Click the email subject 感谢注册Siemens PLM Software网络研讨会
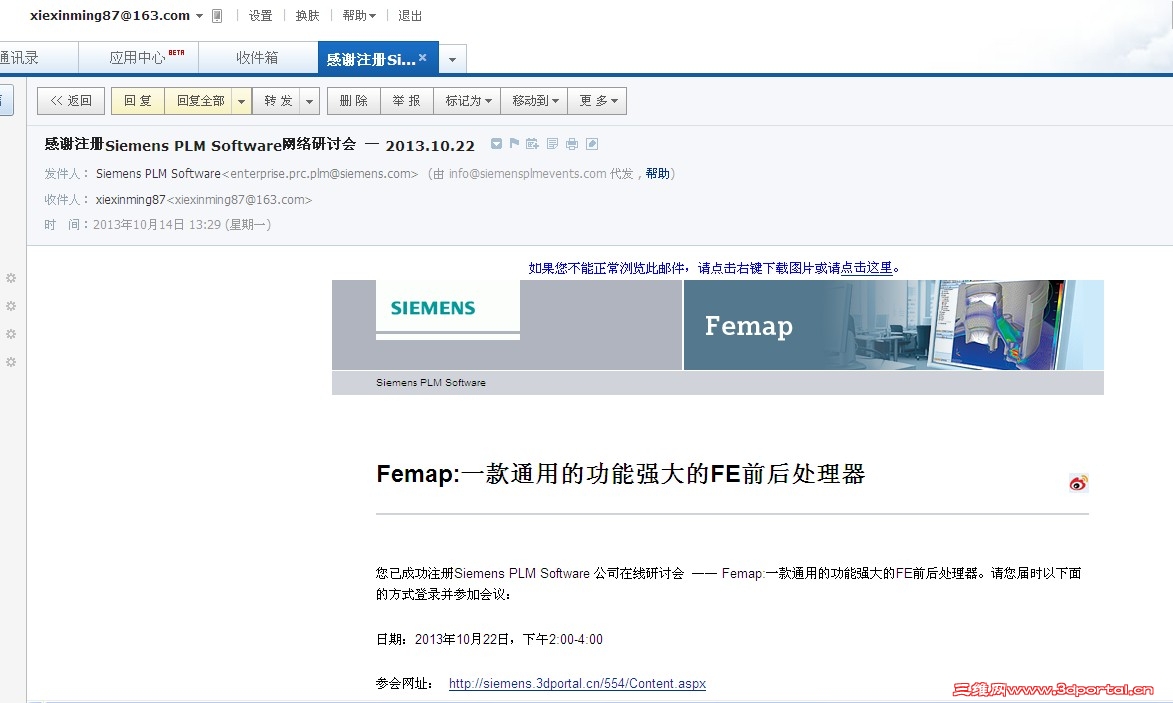 click(x=200, y=144)
